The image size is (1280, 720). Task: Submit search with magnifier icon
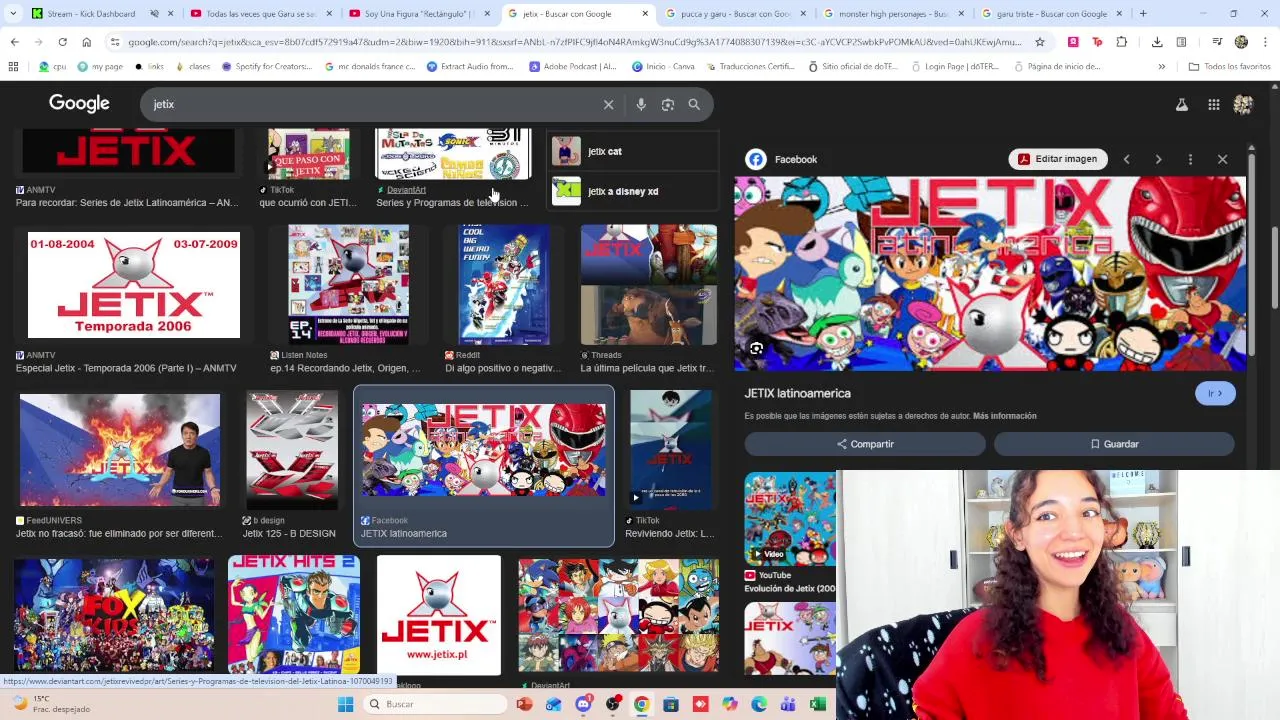pyautogui.click(x=694, y=104)
